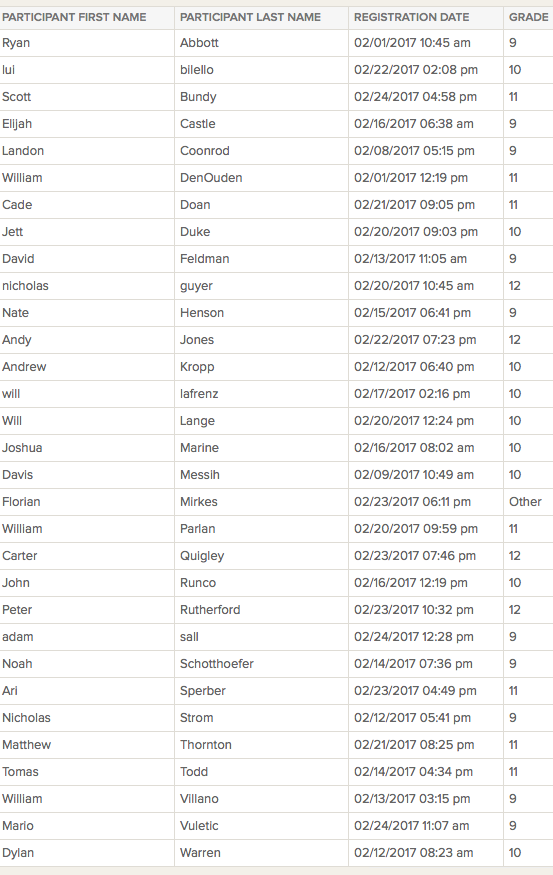553x875 pixels.
Task: Click first name 'Landon' in Coonrod row
Action: [x=23, y=151]
